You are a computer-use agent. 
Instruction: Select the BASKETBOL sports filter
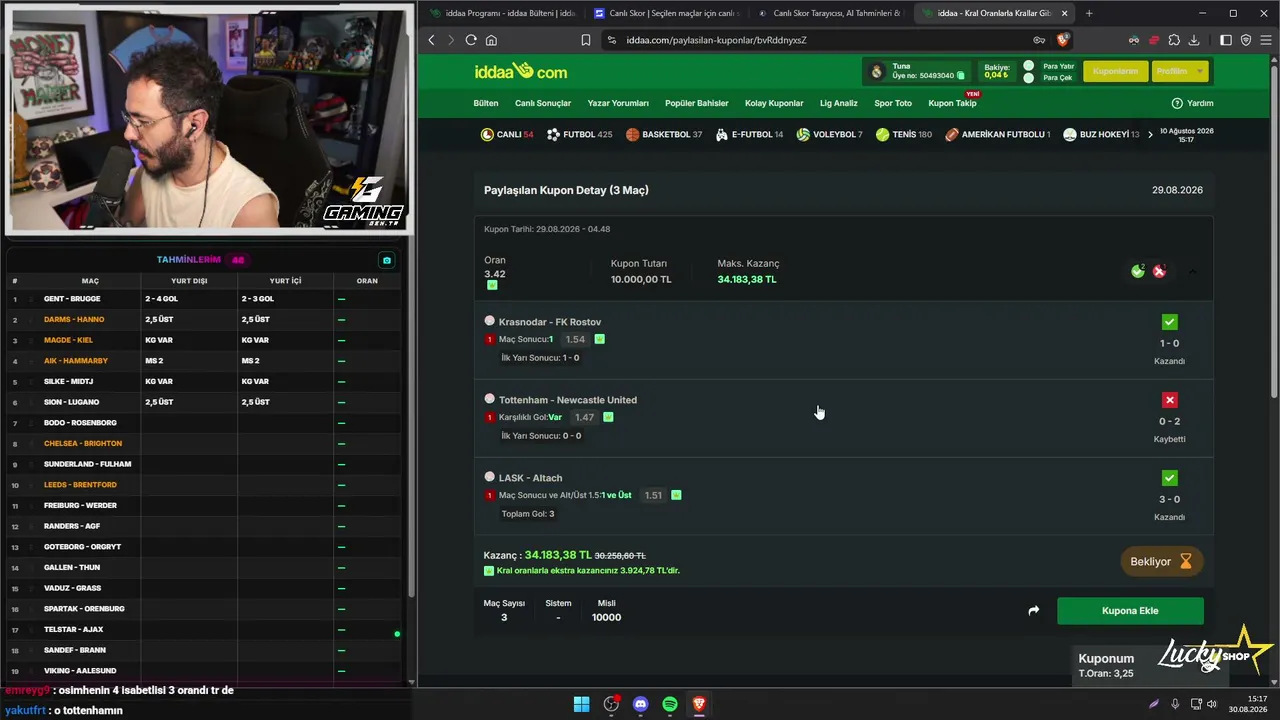pos(664,134)
